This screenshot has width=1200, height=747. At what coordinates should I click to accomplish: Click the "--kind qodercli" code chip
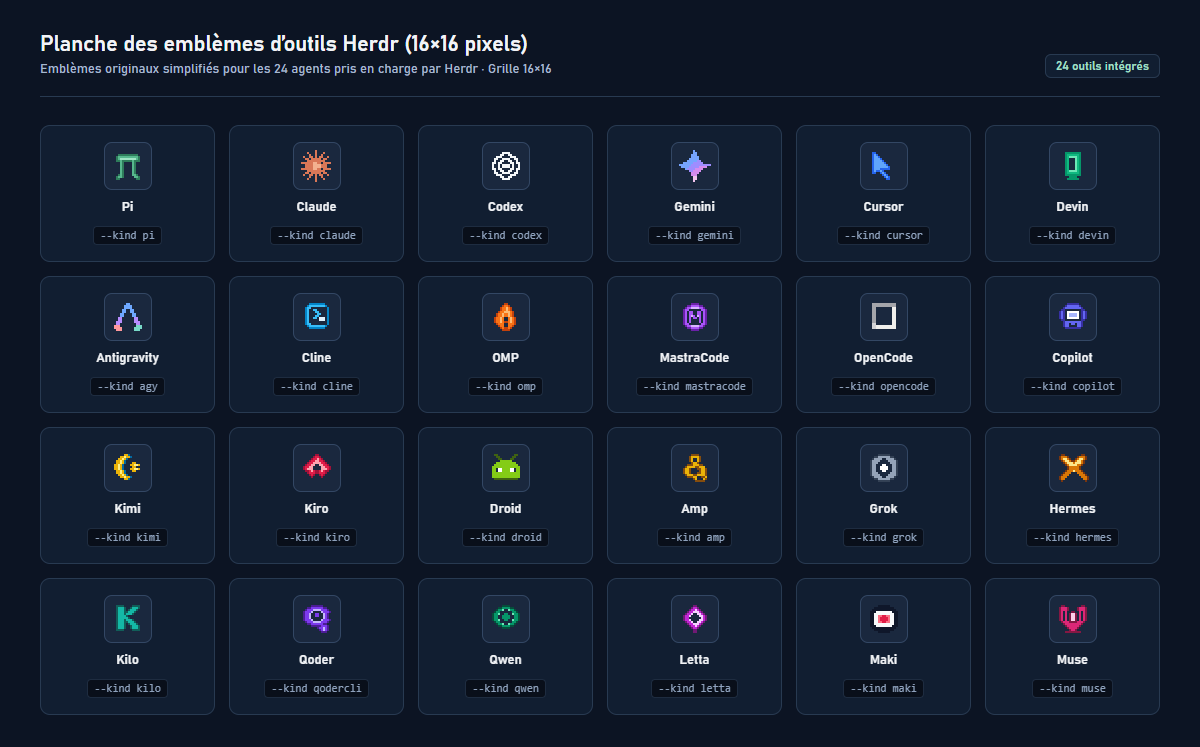[316, 689]
